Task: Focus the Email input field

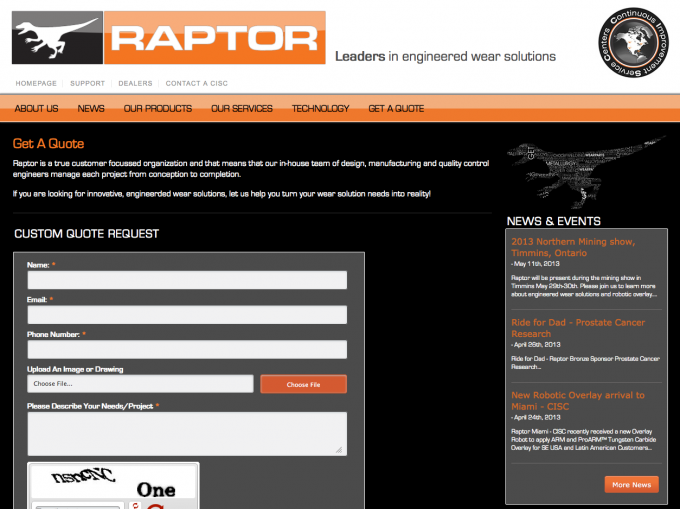Action: [x=186, y=315]
